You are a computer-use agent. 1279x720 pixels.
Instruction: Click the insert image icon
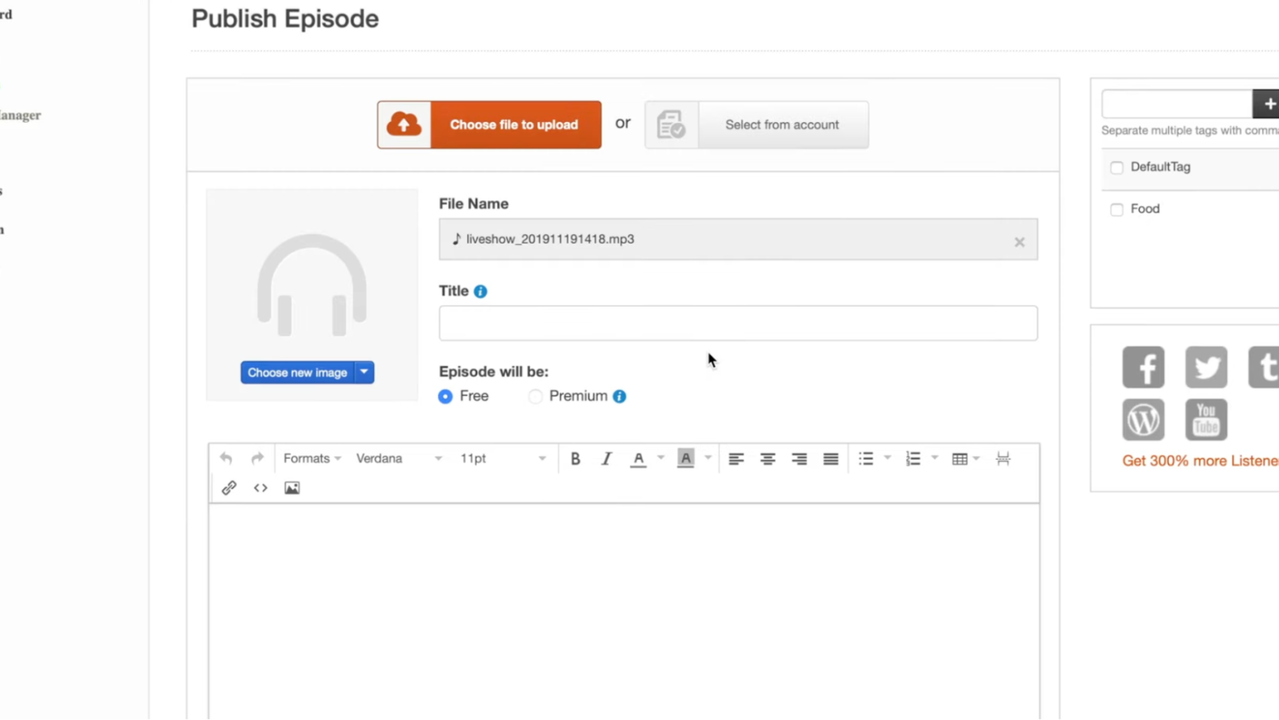pos(292,488)
